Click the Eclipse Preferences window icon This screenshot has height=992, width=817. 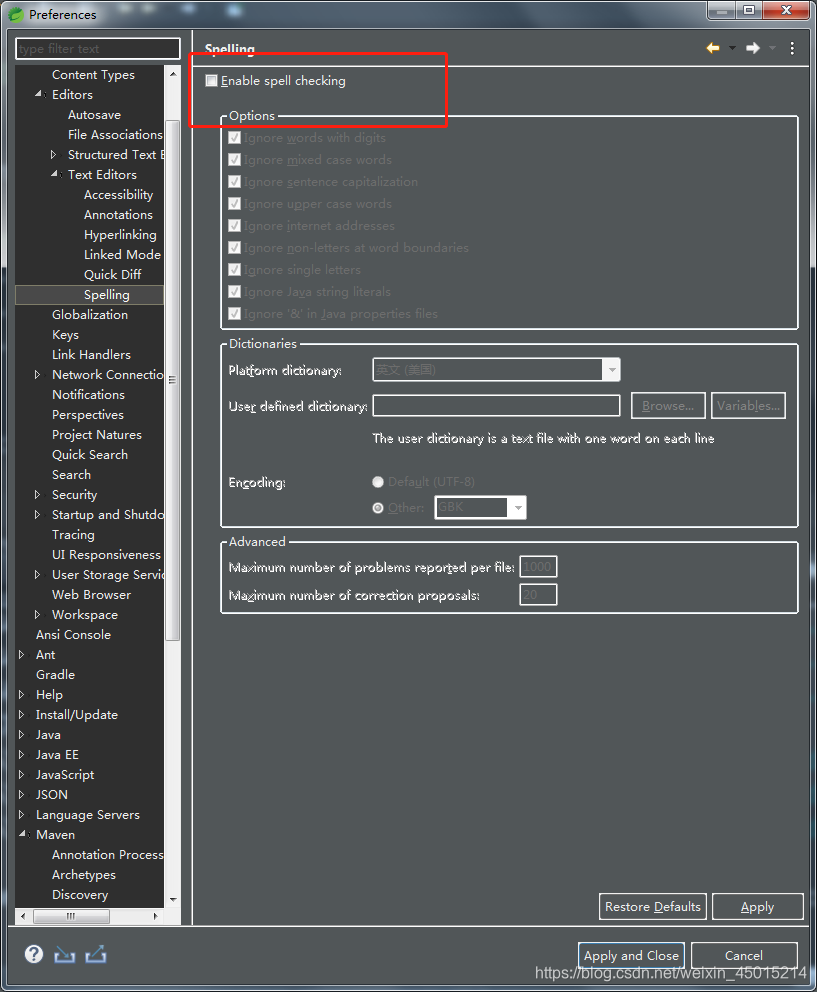[16, 14]
